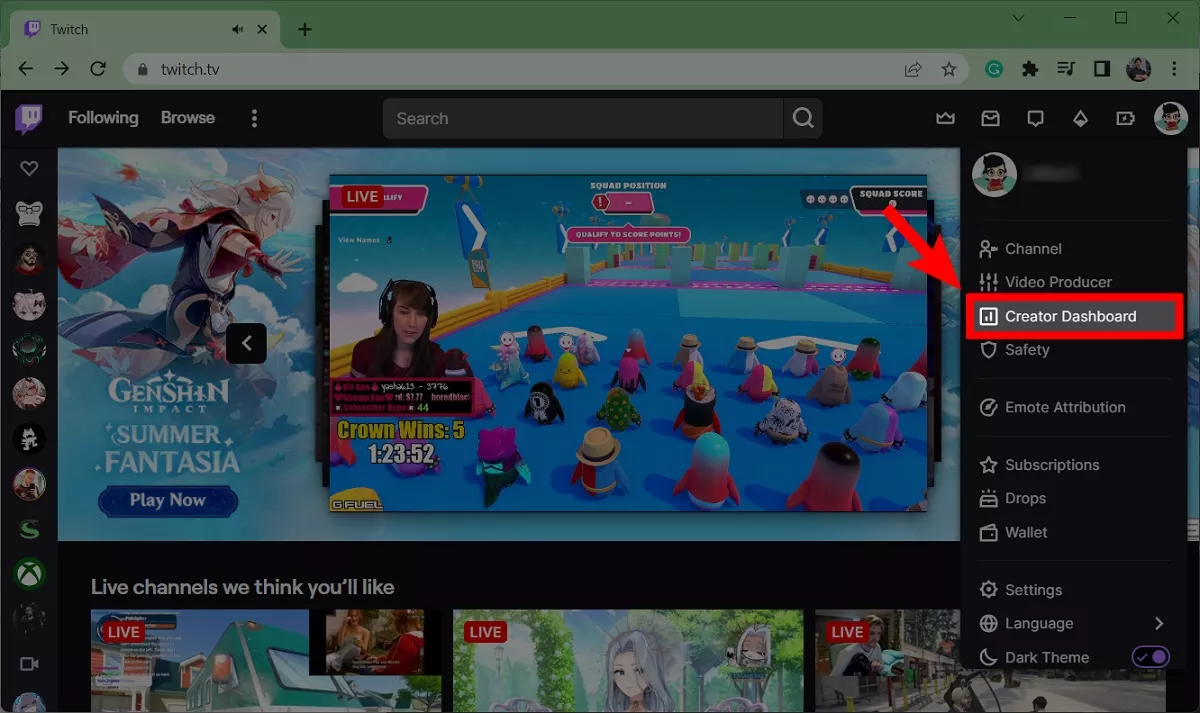Open Prime Loot crown icon

[945, 119]
